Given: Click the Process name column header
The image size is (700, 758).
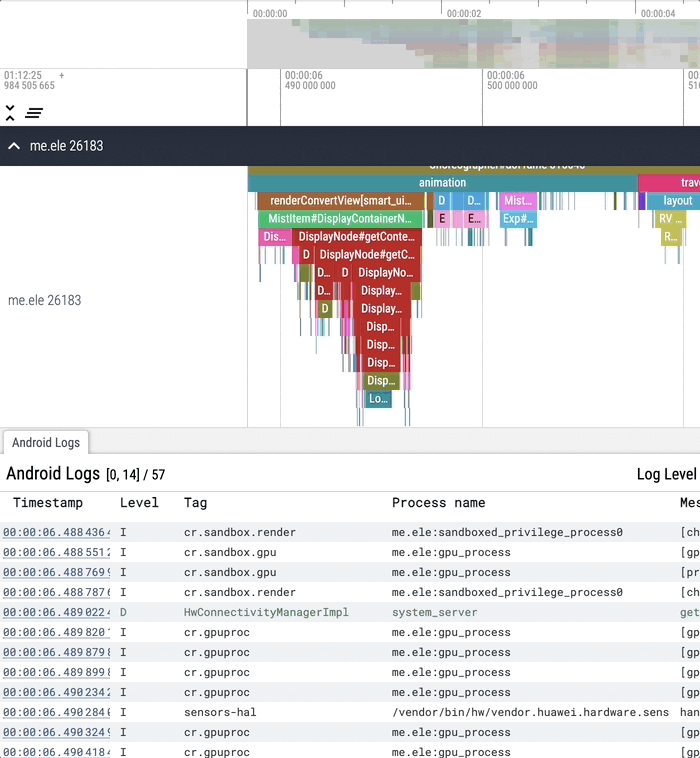Looking at the screenshot, I should click(x=438, y=503).
